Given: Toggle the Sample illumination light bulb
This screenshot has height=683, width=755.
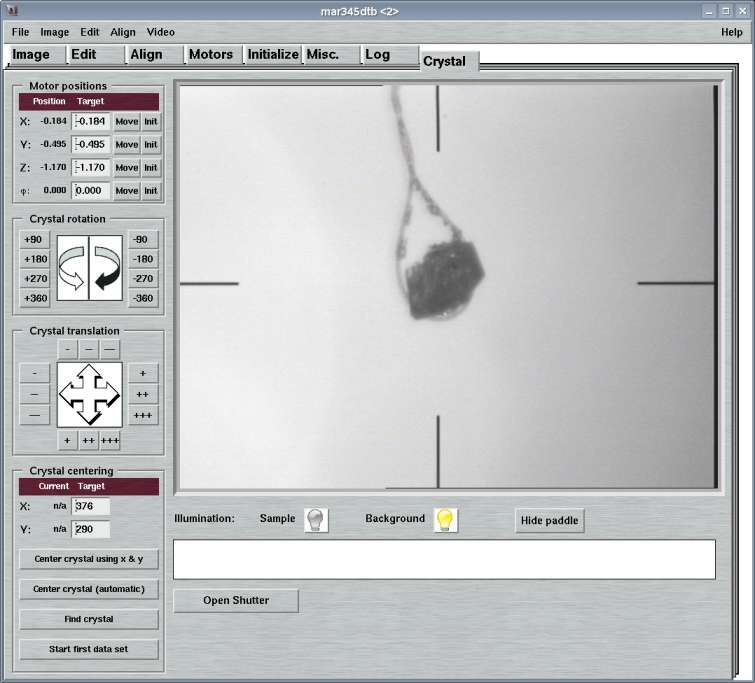Looking at the screenshot, I should click(x=316, y=520).
